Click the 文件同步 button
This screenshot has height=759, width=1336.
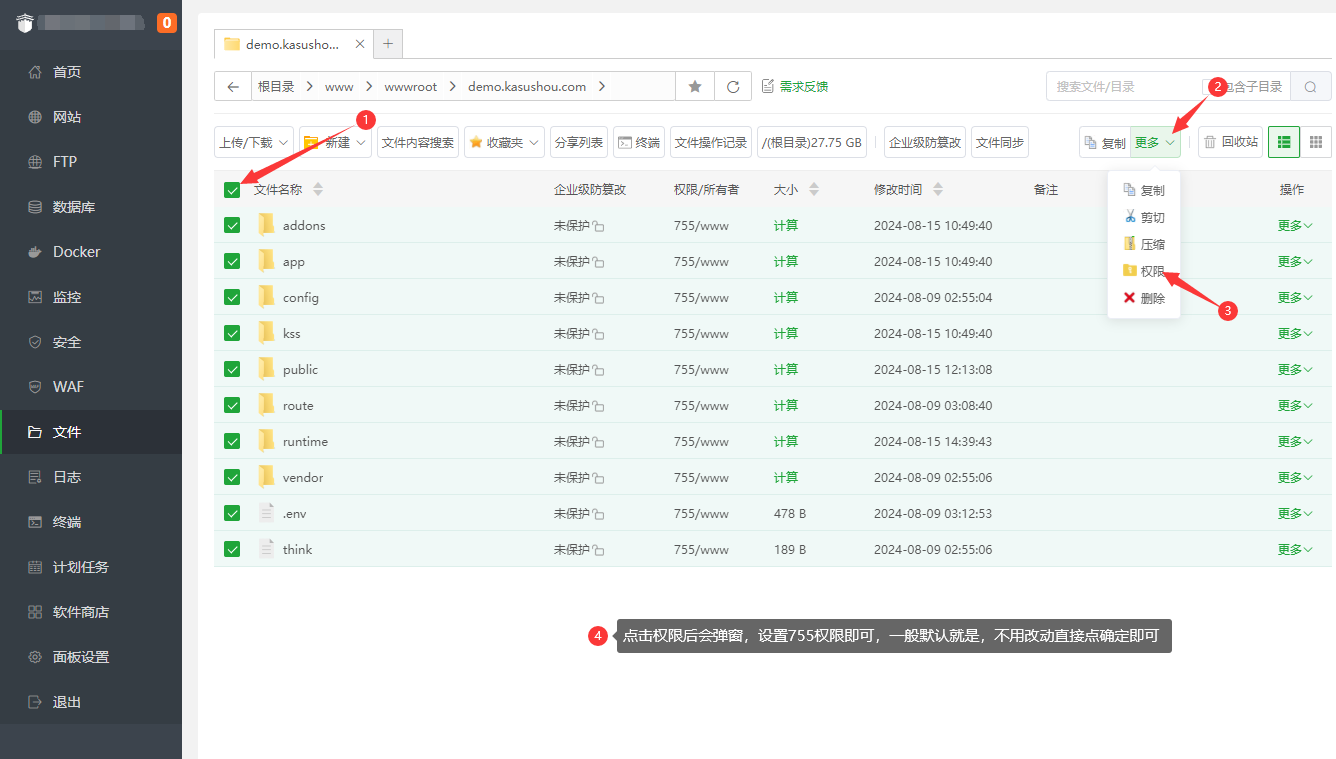(1000, 142)
